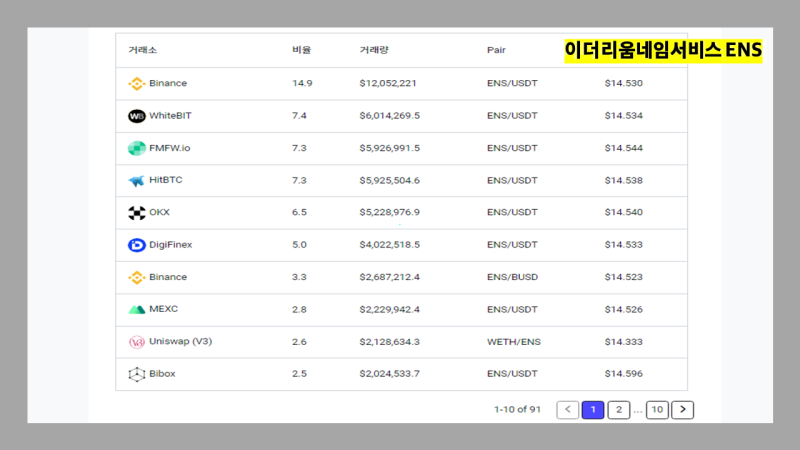The height and width of the screenshot is (450, 800).
Task: Click the 2.5 ratio value
Action: [x=299, y=374]
